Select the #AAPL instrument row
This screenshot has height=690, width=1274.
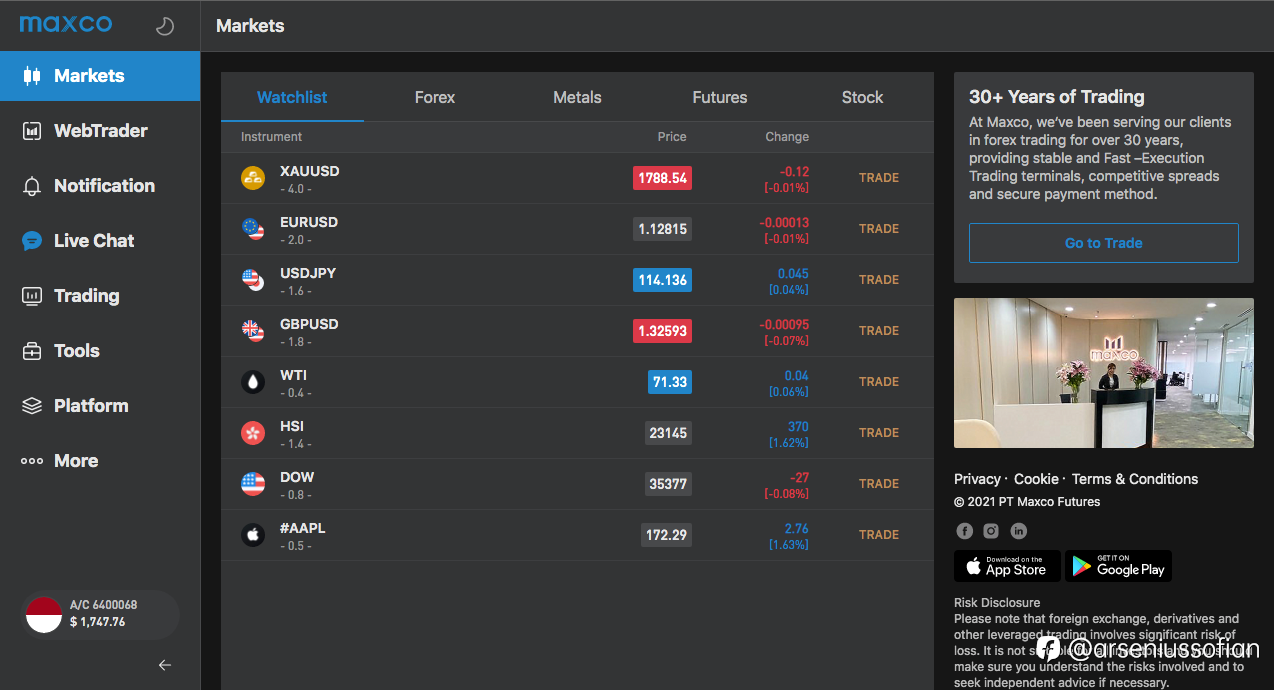(577, 535)
